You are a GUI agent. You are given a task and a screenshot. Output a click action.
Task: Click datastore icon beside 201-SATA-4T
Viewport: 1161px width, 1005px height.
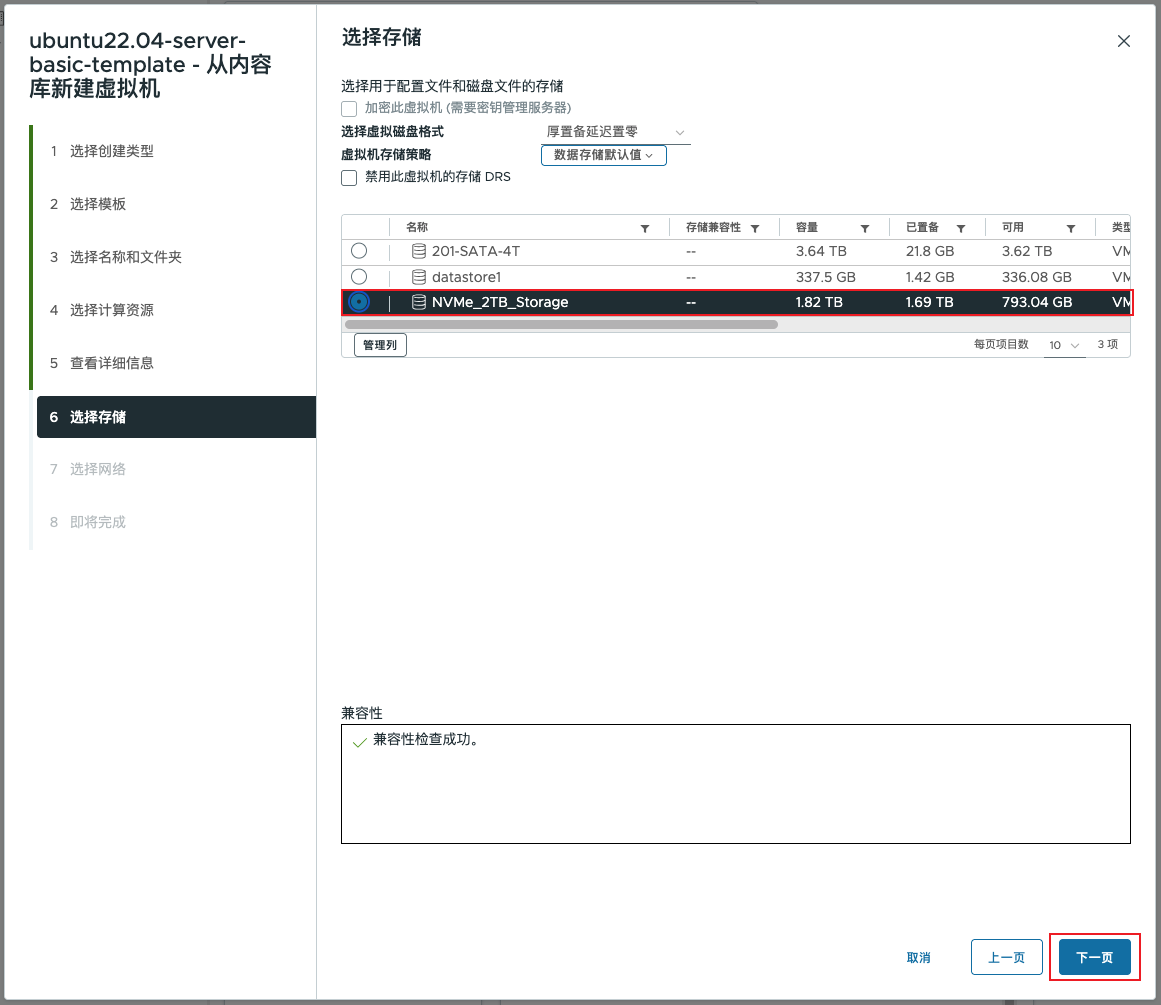click(x=419, y=251)
